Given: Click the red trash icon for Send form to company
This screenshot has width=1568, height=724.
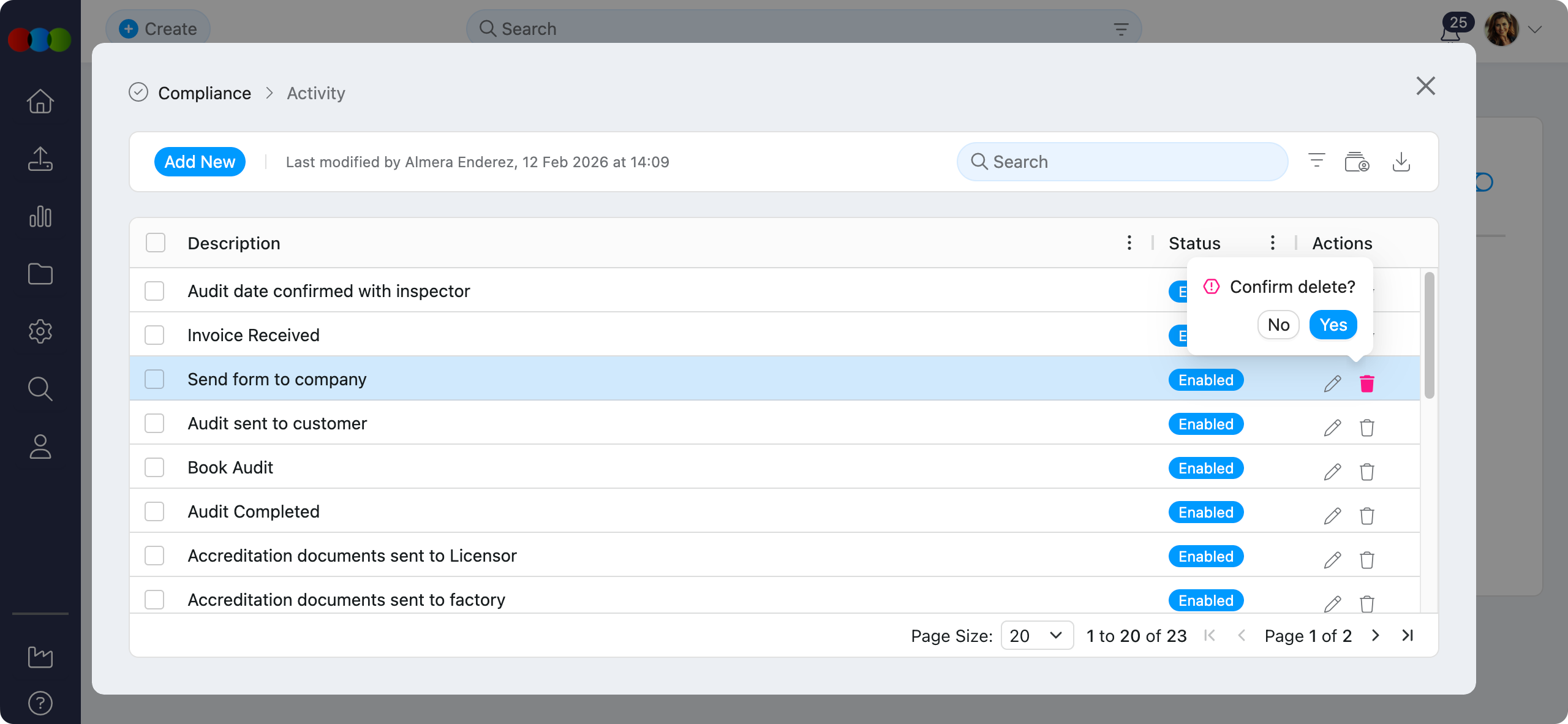Looking at the screenshot, I should click(x=1366, y=383).
